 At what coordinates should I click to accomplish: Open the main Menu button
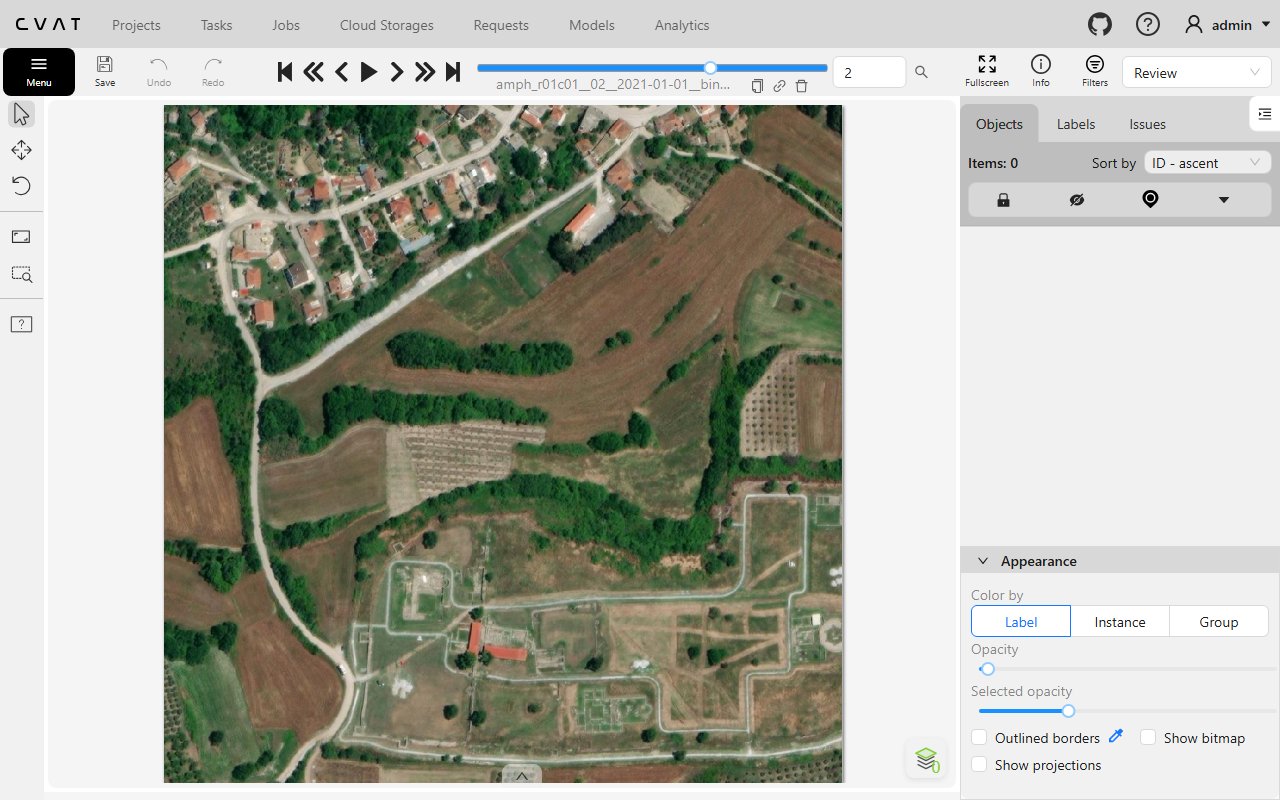pos(39,72)
